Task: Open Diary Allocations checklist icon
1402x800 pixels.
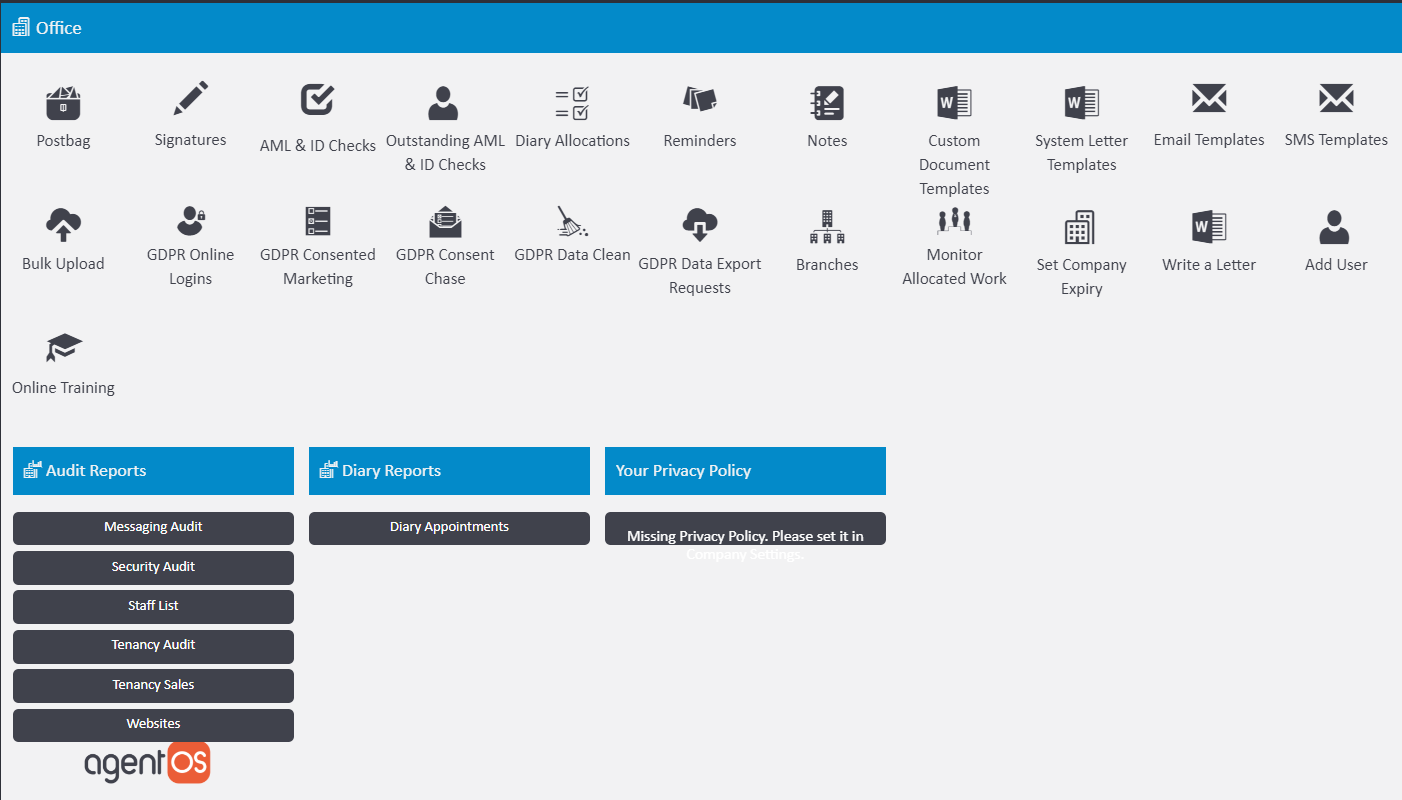Action: coord(572,103)
